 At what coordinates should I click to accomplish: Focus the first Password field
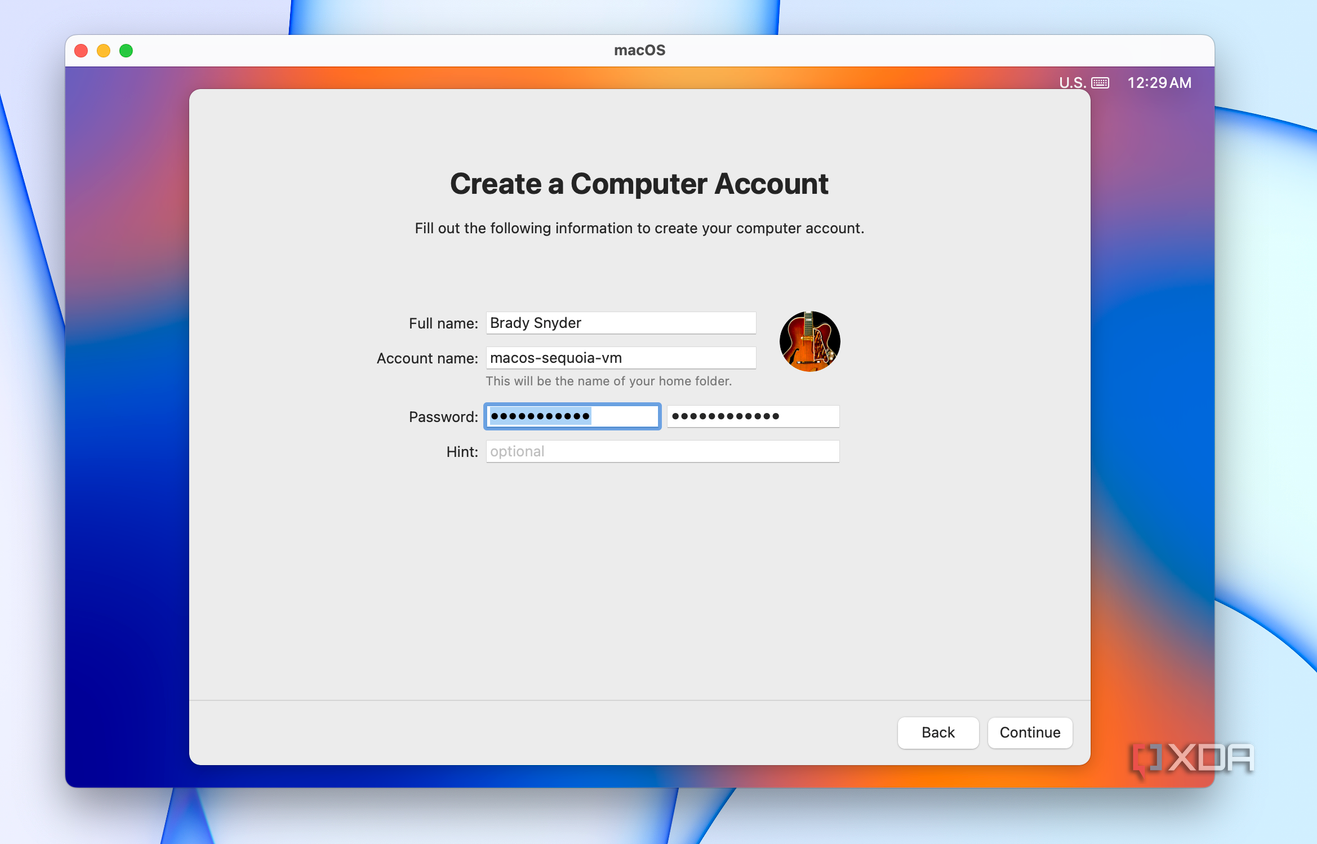click(x=572, y=416)
